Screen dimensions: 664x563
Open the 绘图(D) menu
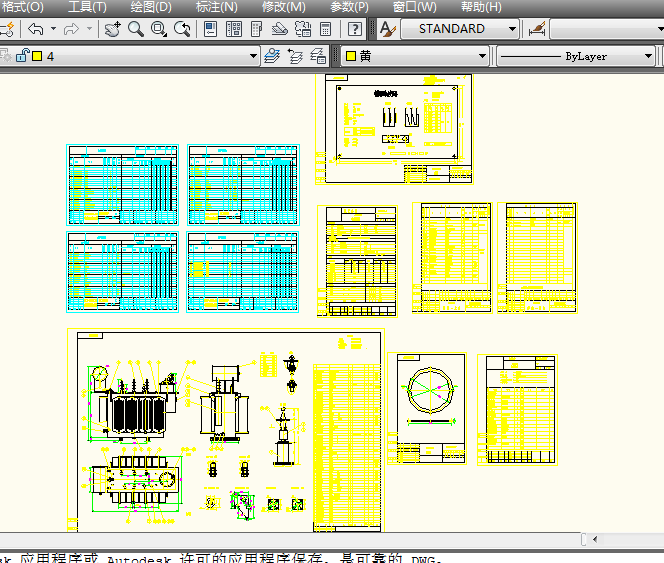(151, 7)
